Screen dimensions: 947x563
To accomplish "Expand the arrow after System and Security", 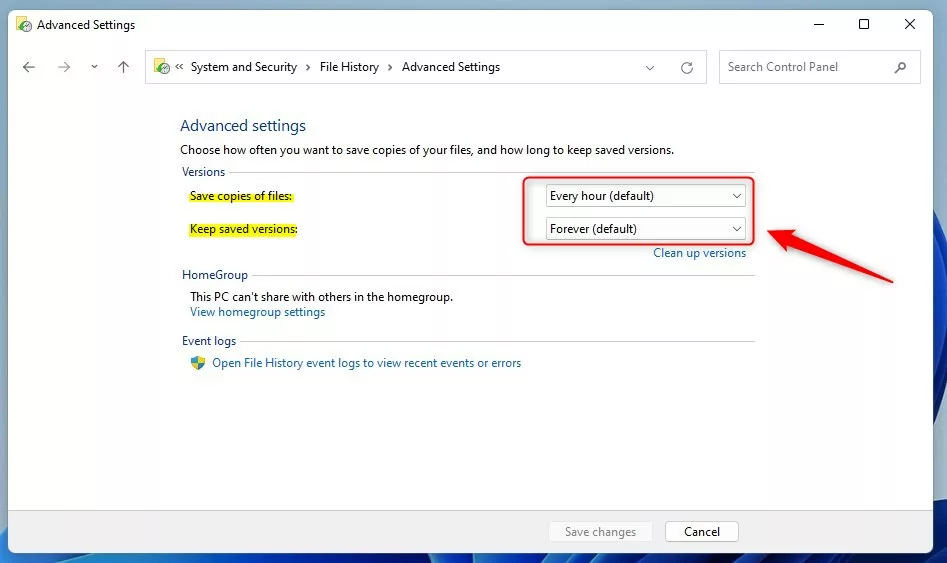I will coord(308,67).
